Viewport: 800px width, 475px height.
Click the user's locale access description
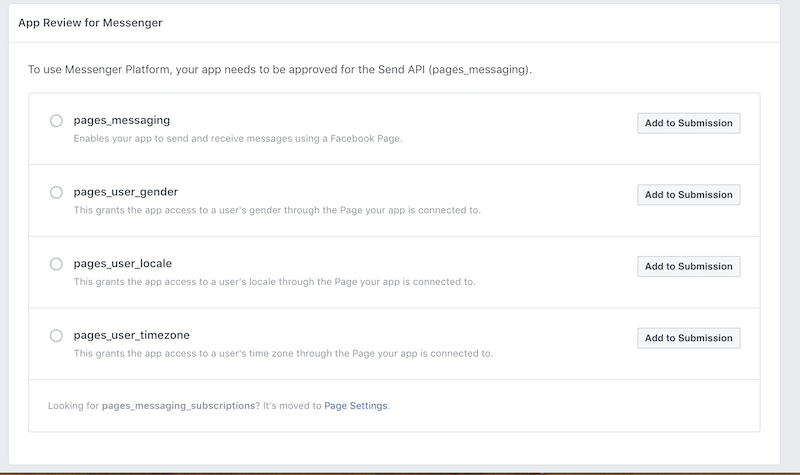click(275, 282)
